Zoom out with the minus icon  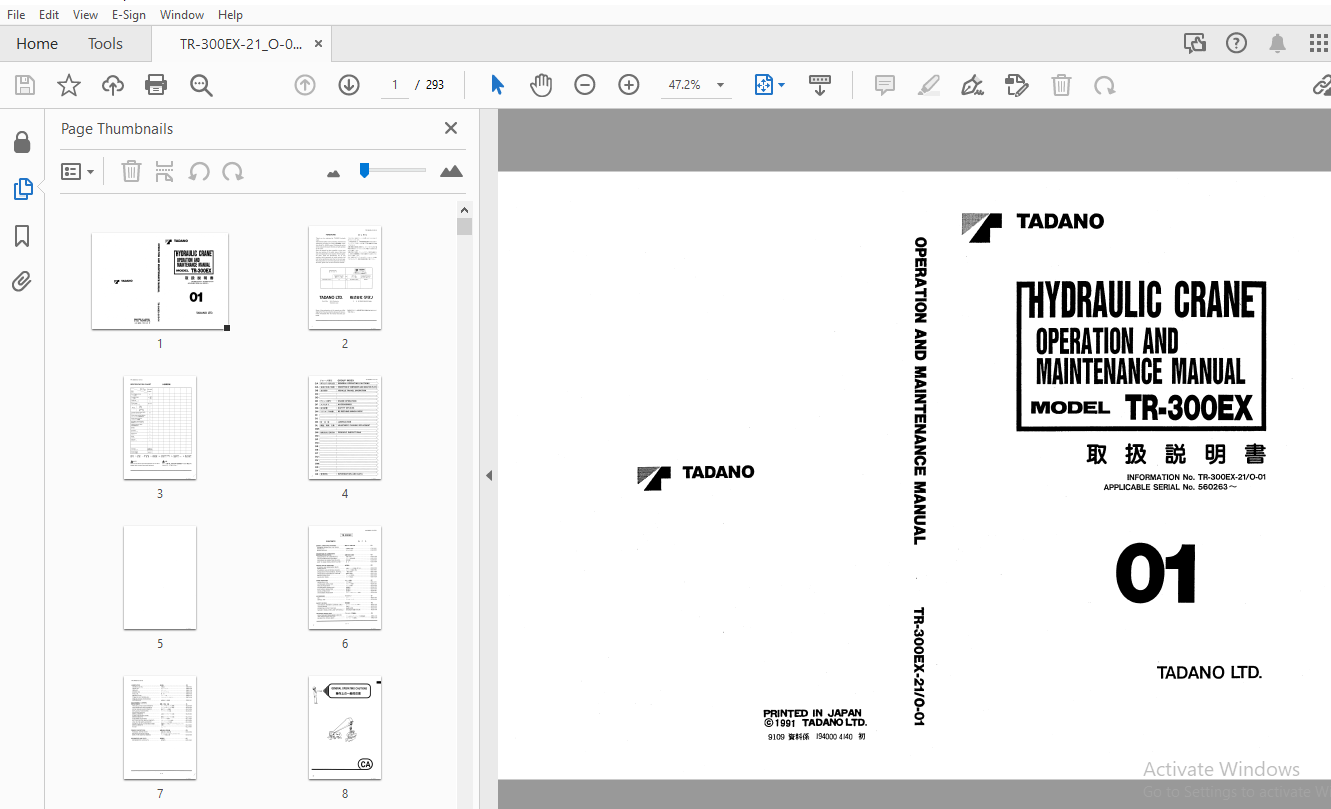point(585,85)
